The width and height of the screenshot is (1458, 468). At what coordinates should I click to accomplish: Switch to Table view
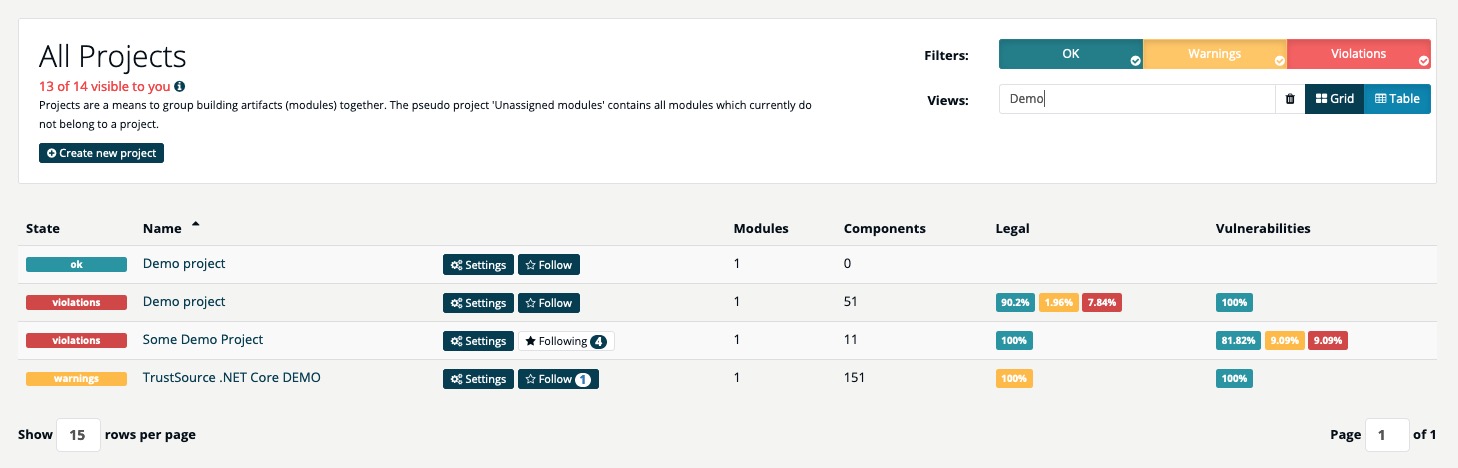tap(1397, 99)
